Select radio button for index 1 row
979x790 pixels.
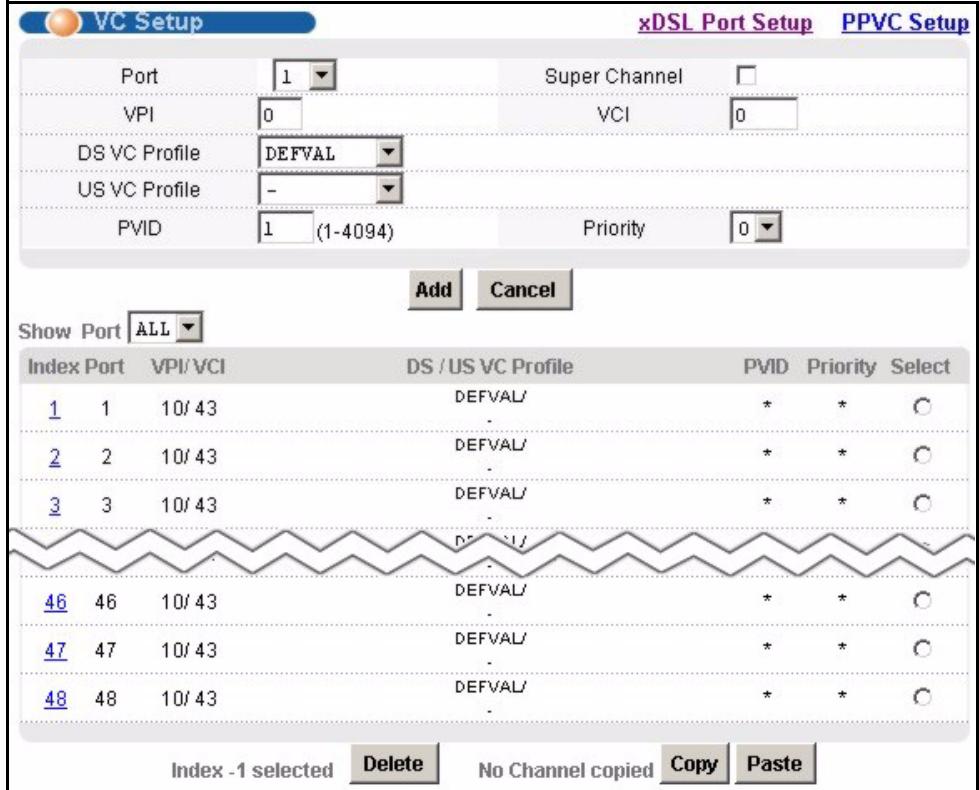(x=922, y=407)
